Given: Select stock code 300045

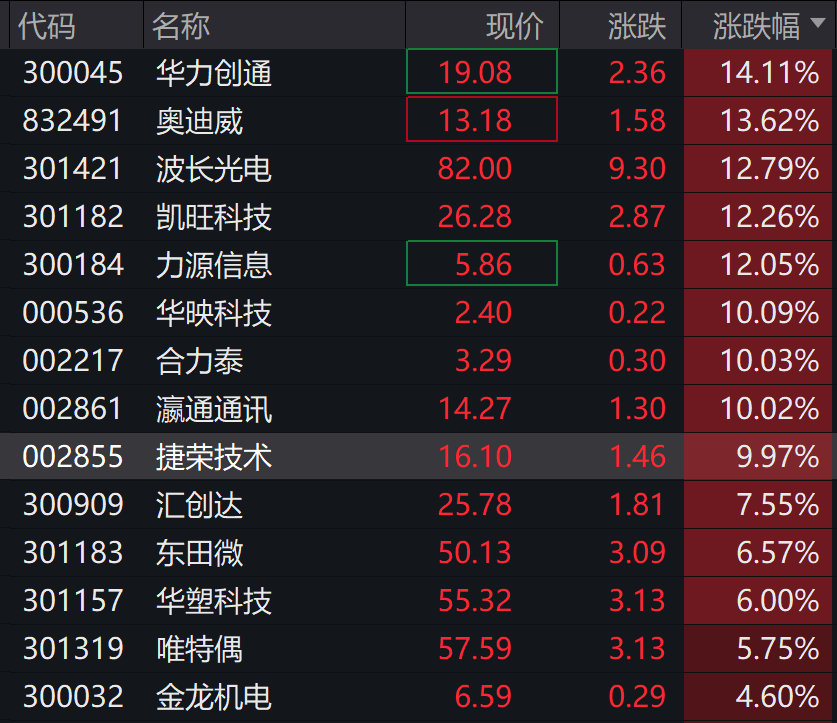Looking at the screenshot, I should [73, 72].
